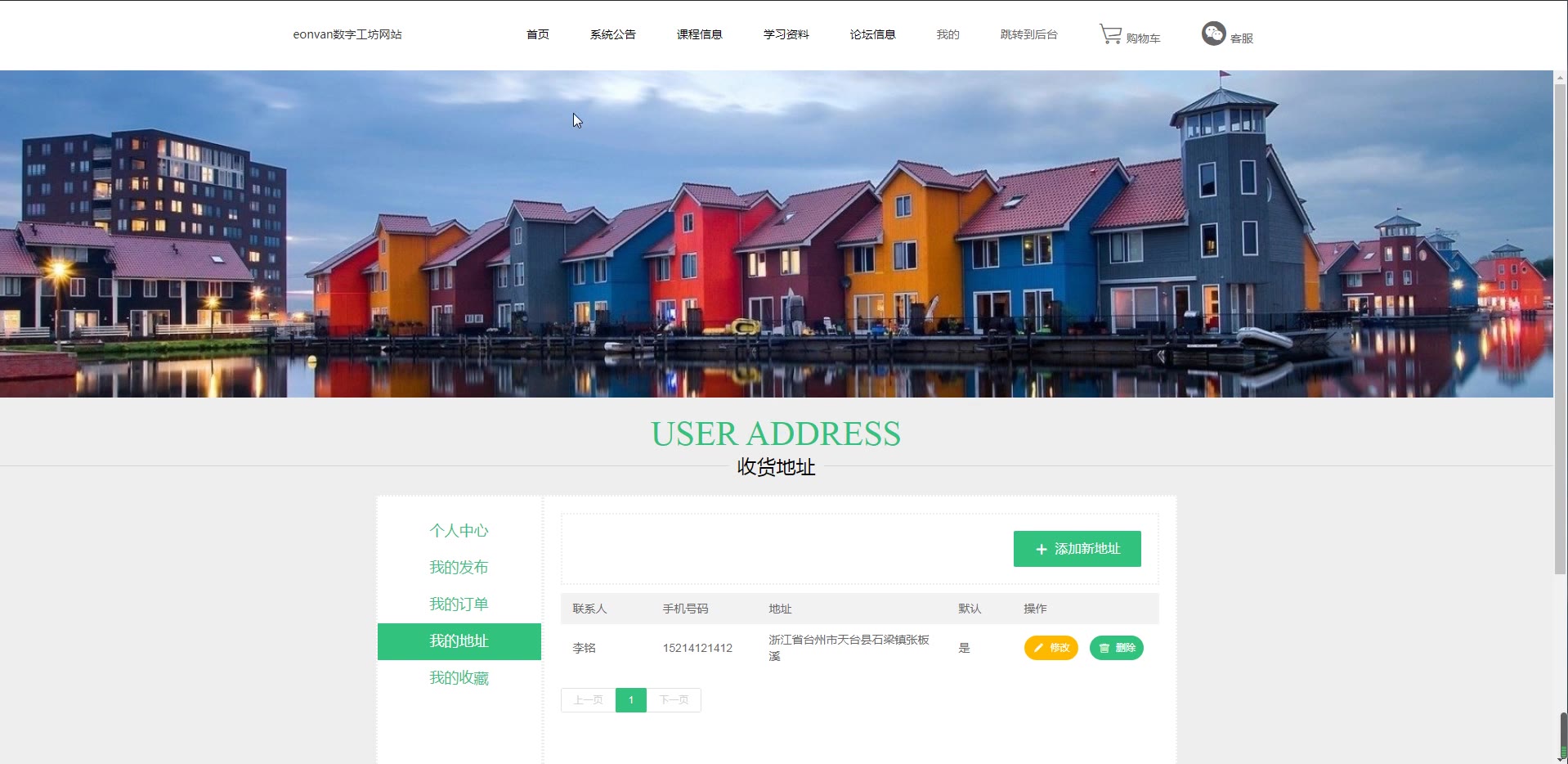Open the shopping cart icon
This screenshot has width=1568, height=764.
pyautogui.click(x=1110, y=34)
